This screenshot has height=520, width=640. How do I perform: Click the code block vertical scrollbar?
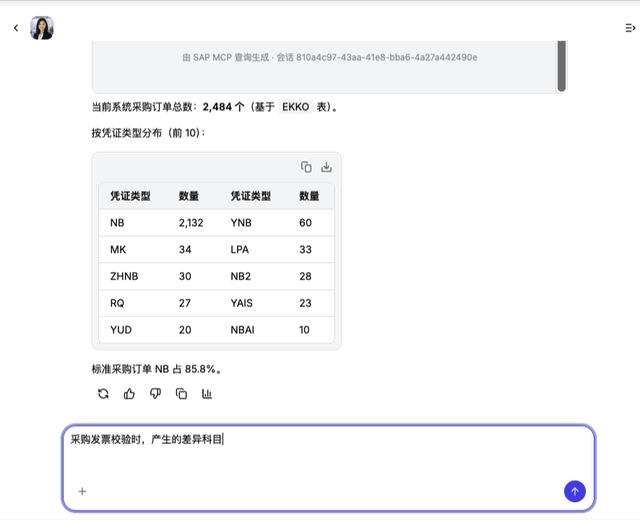click(x=562, y=65)
